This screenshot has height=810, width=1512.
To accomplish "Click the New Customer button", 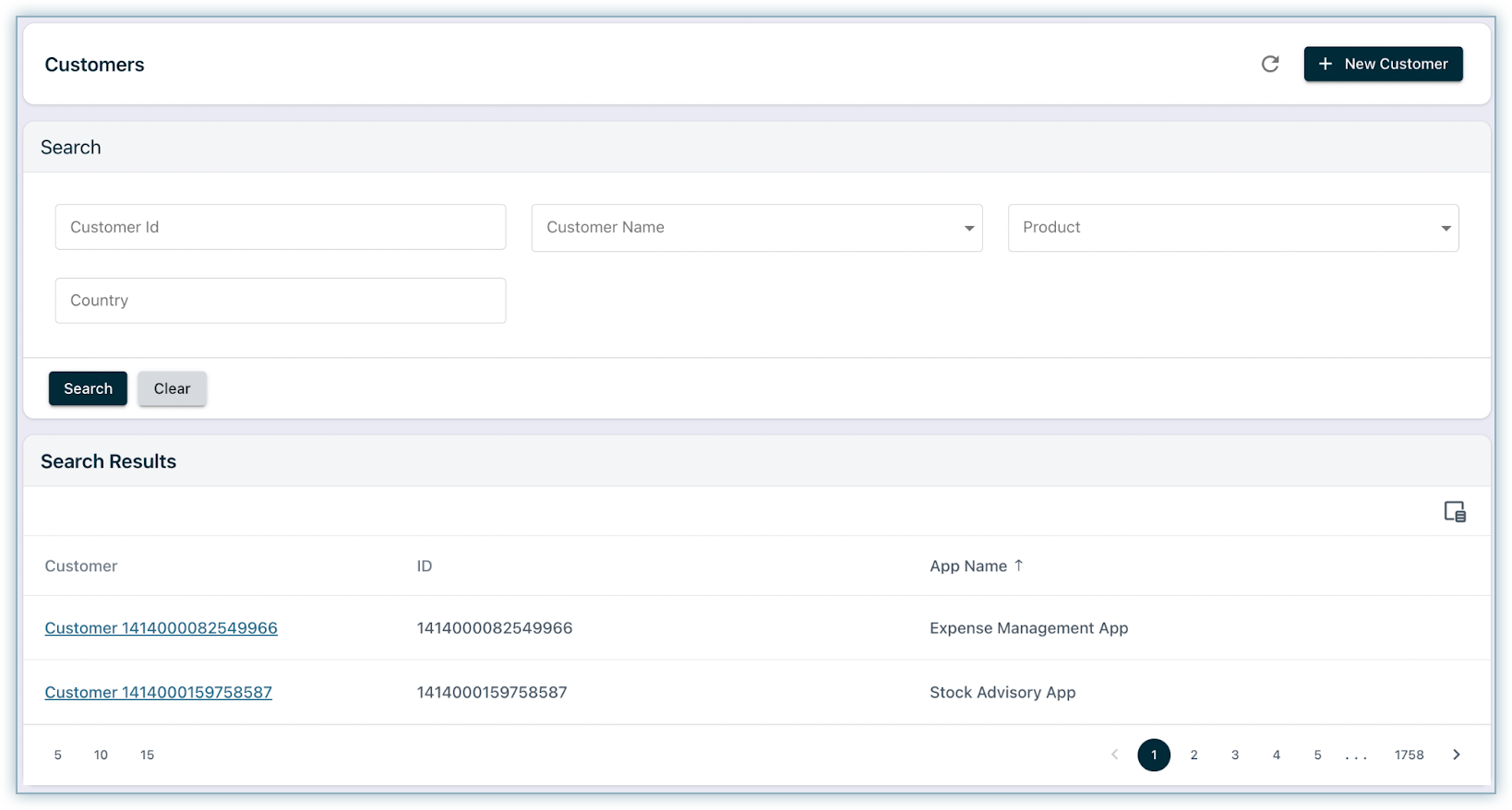I will point(1383,64).
